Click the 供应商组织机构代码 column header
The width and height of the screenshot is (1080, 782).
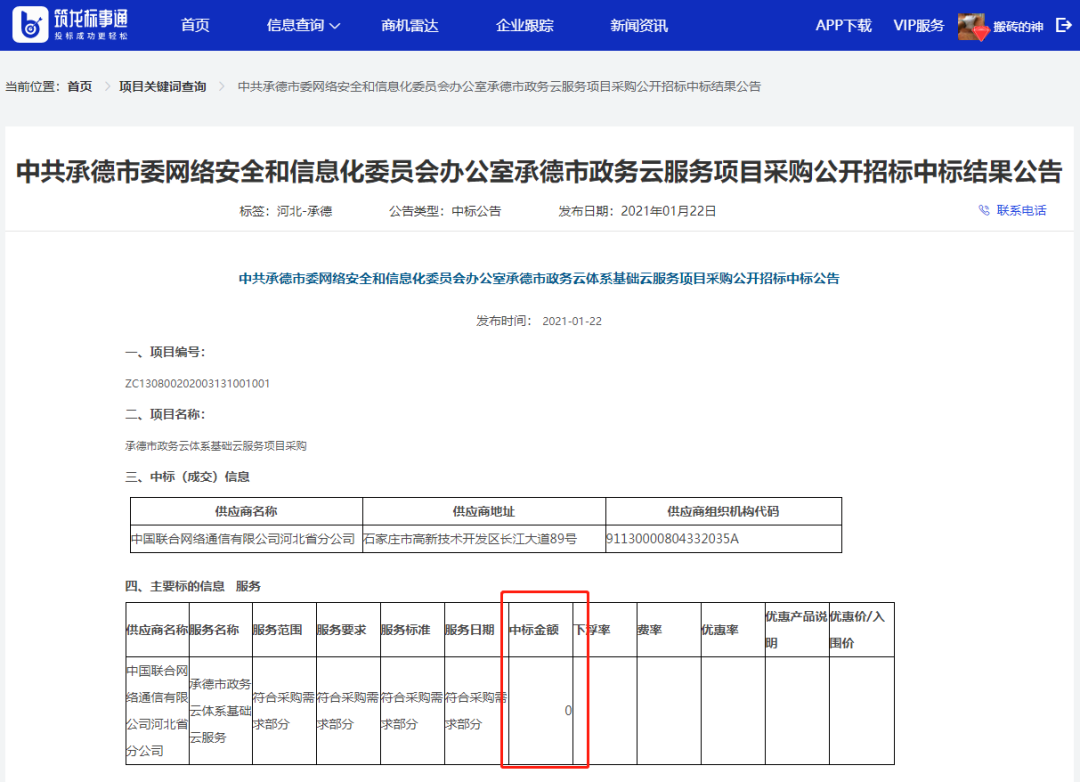pos(723,511)
